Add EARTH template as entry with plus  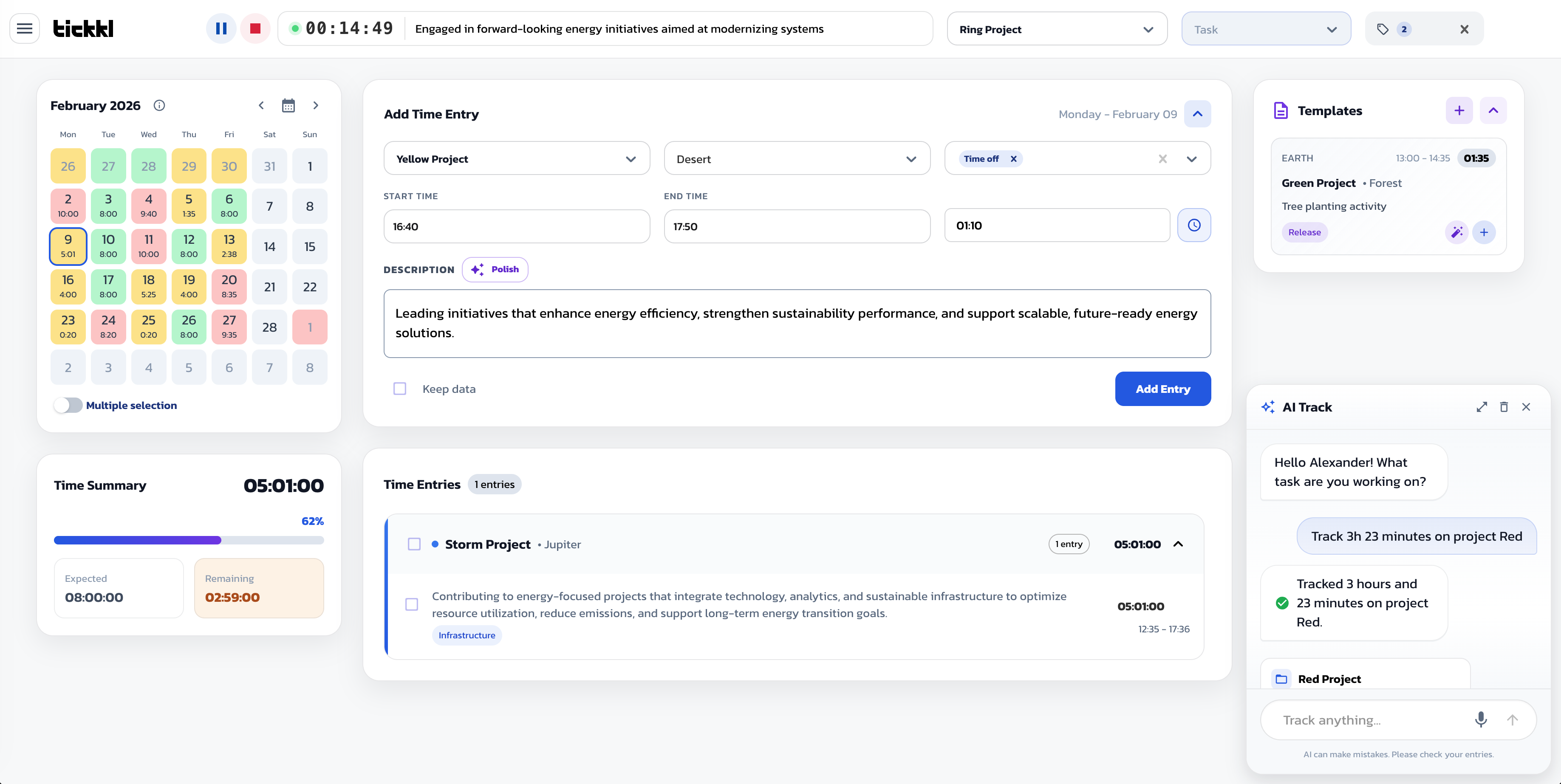1484,232
